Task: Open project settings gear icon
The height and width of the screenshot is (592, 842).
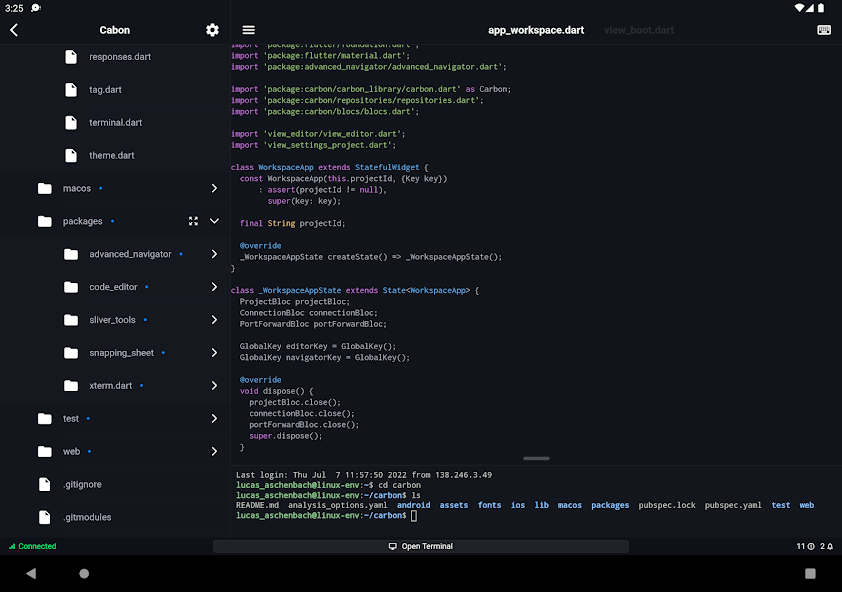Action: [212, 30]
